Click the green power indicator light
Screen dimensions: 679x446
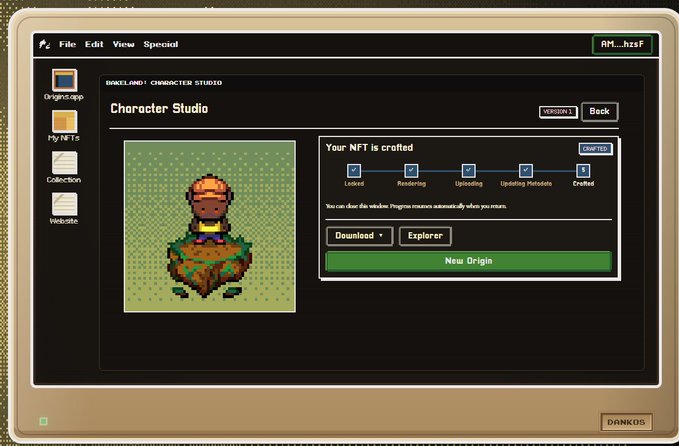(43, 421)
